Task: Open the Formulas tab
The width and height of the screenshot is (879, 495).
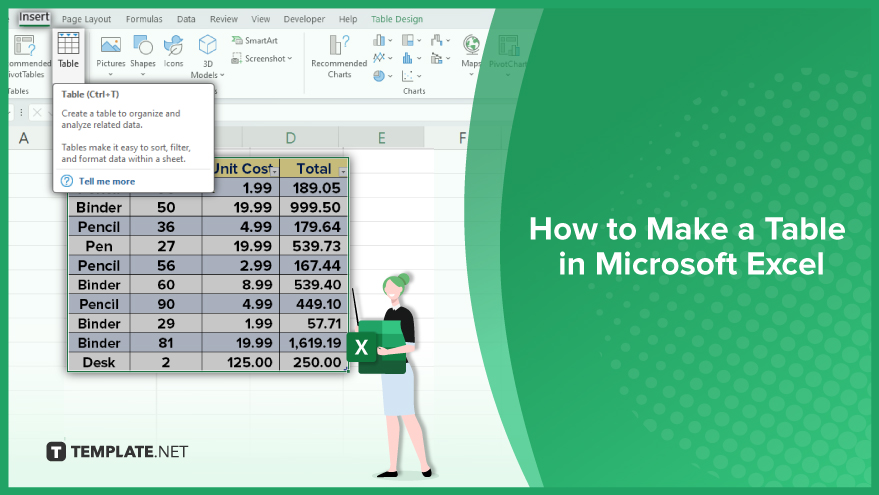Action: point(144,19)
